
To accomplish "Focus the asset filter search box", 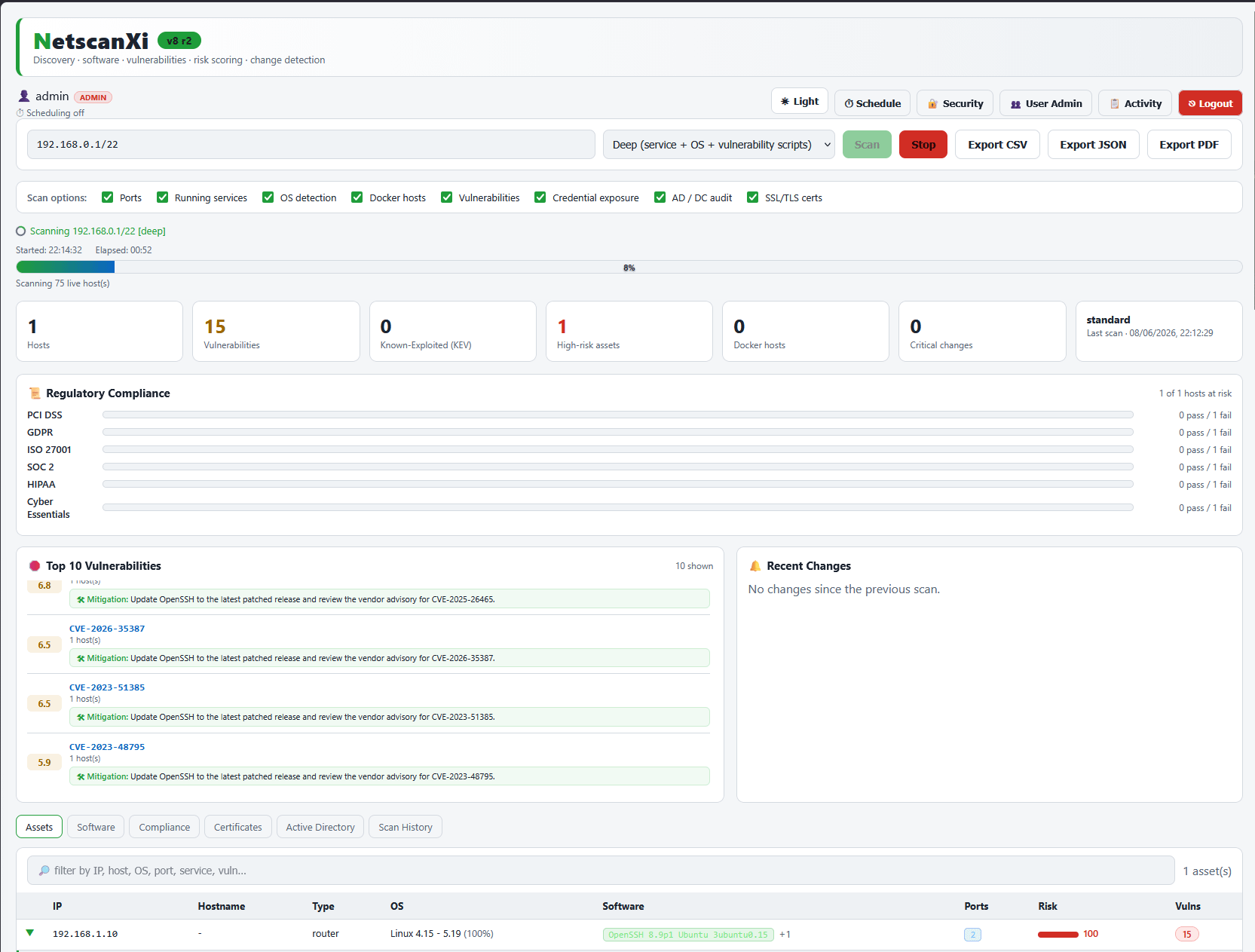I will pos(601,871).
